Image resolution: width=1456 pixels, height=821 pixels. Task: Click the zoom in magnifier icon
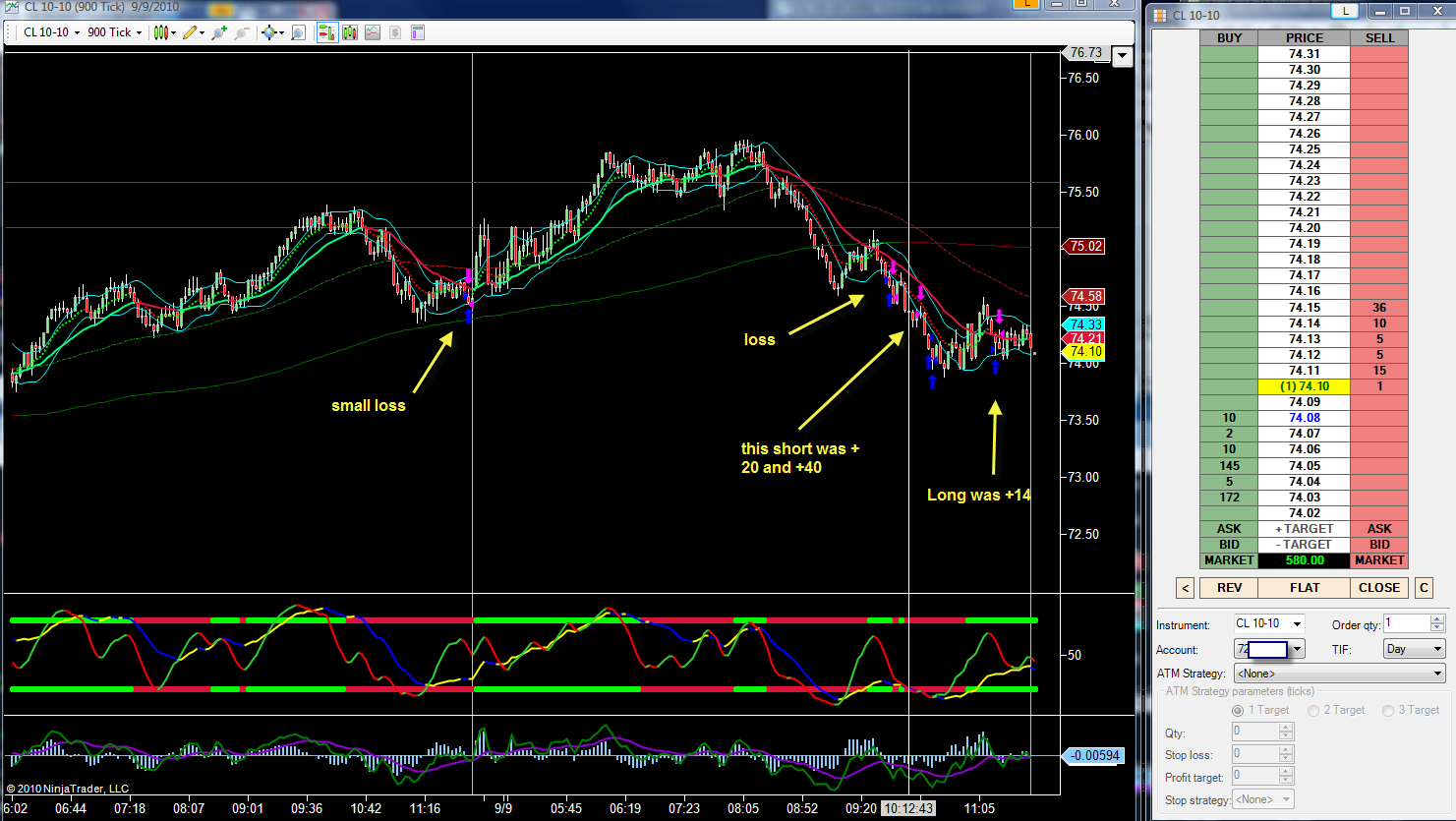(218, 32)
